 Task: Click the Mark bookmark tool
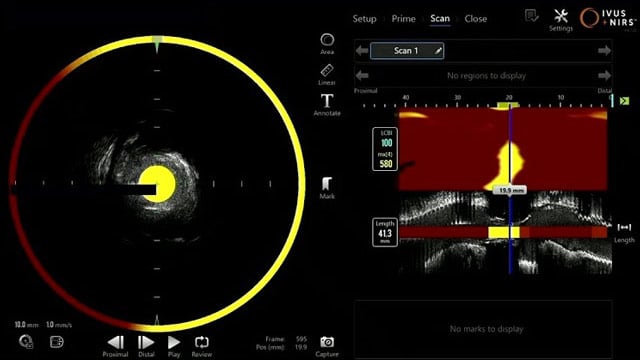pyautogui.click(x=327, y=188)
